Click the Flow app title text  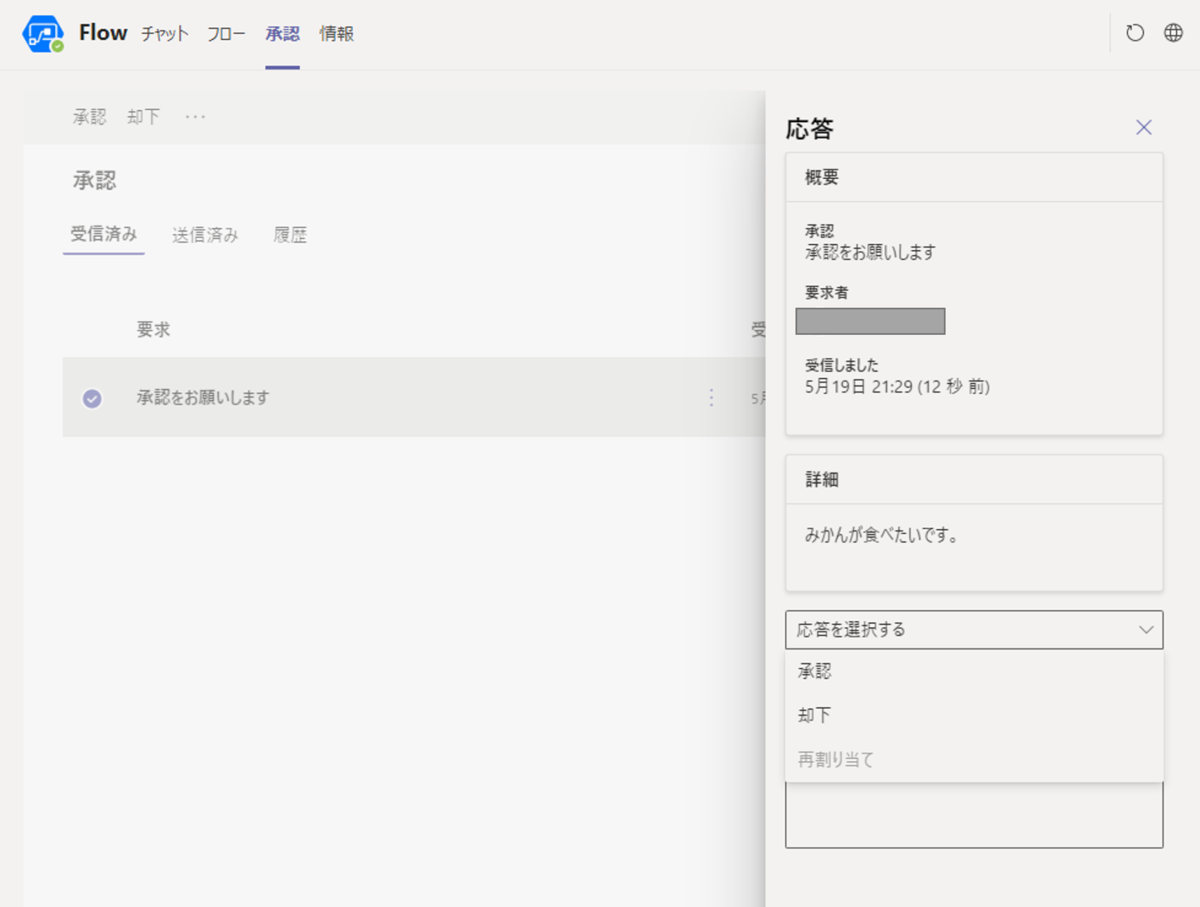(x=103, y=33)
